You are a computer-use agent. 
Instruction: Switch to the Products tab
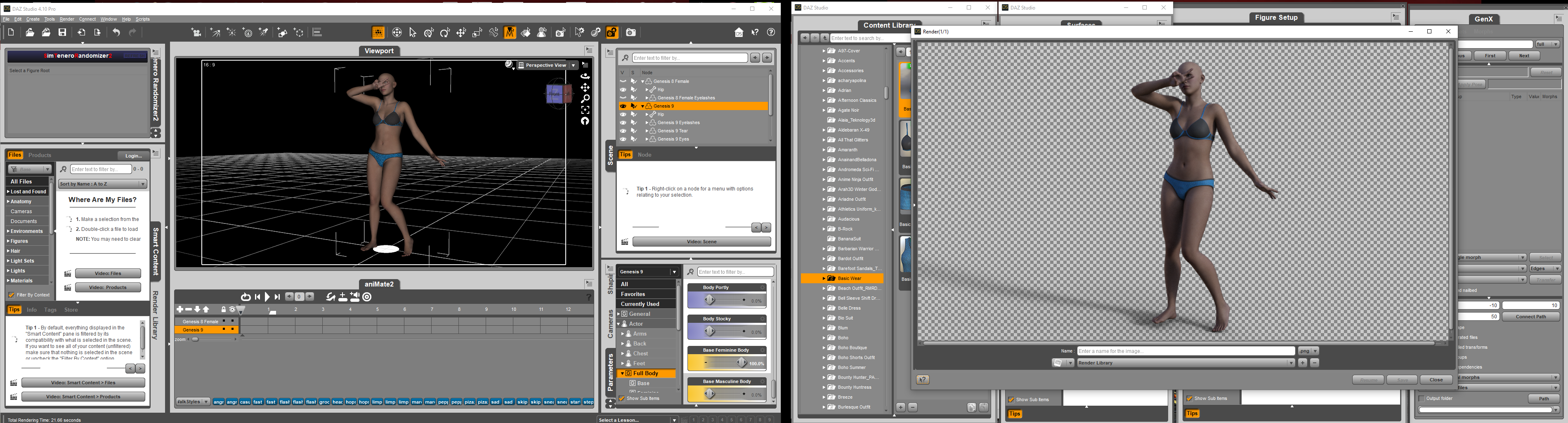coord(40,155)
